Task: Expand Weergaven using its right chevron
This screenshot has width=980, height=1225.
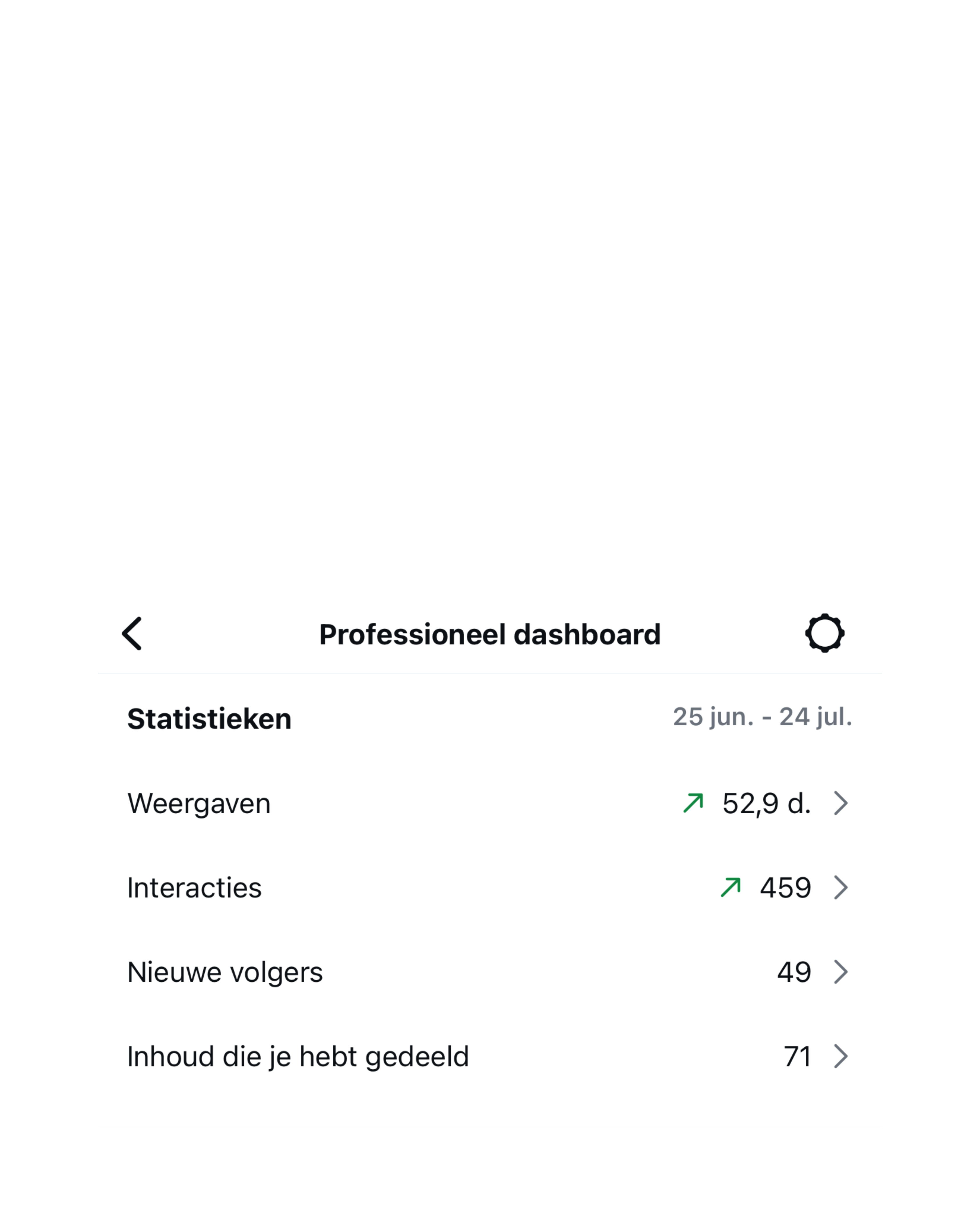Action: 841,803
